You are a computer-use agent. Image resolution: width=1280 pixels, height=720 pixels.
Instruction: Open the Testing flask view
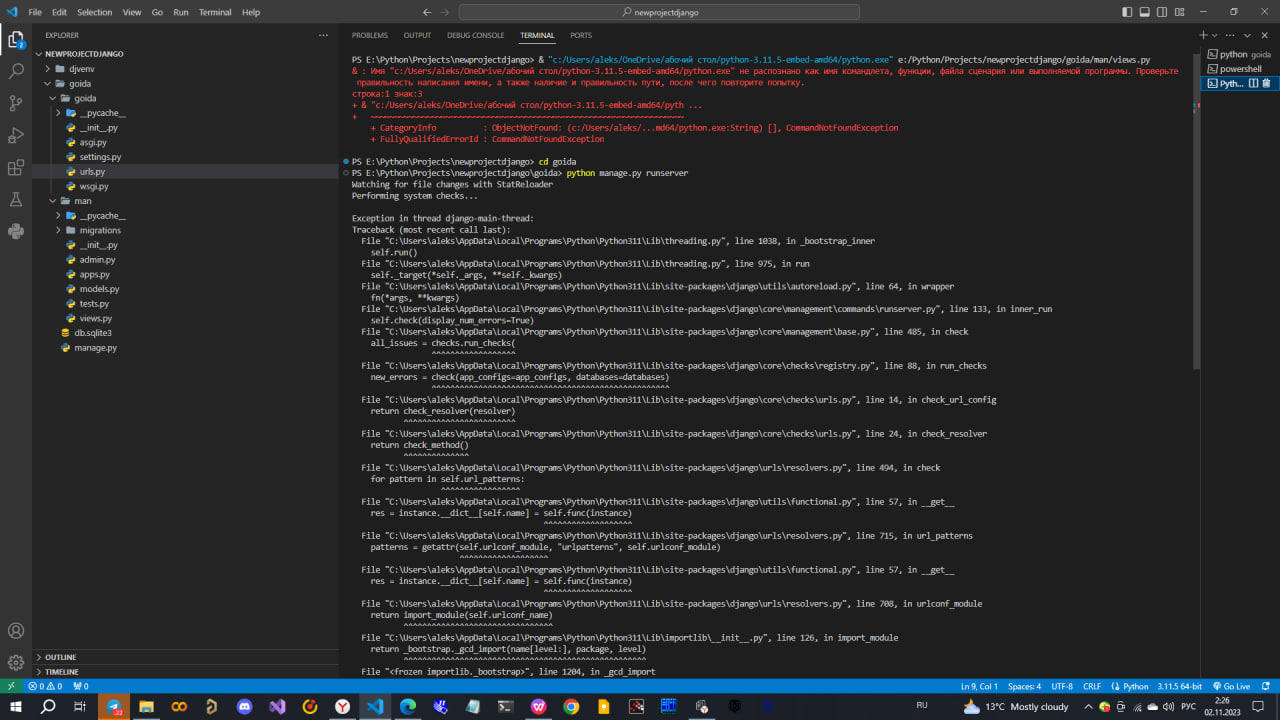tap(16, 199)
